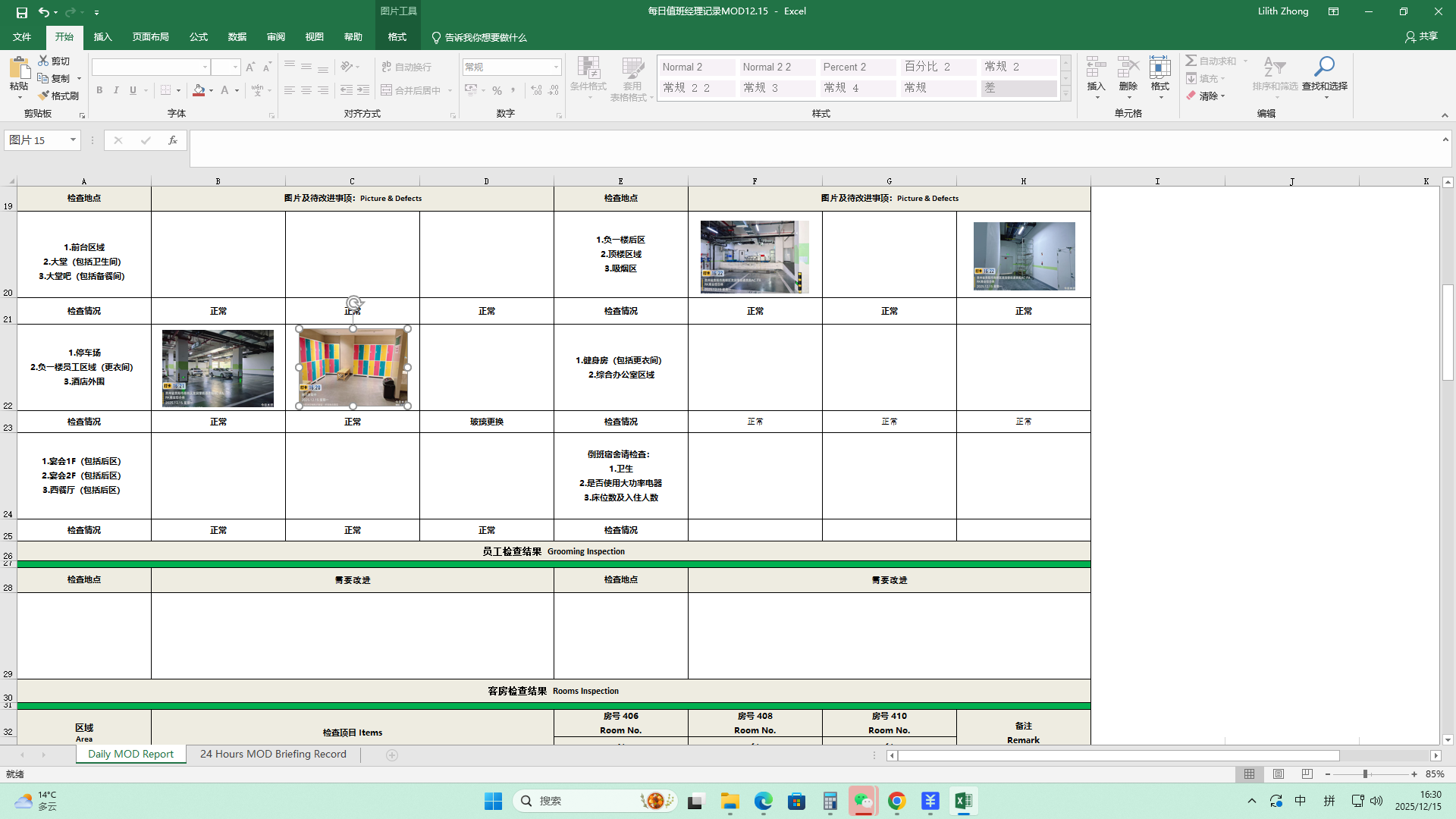
Task: Click the zoom slider handle
Action: (1365, 774)
